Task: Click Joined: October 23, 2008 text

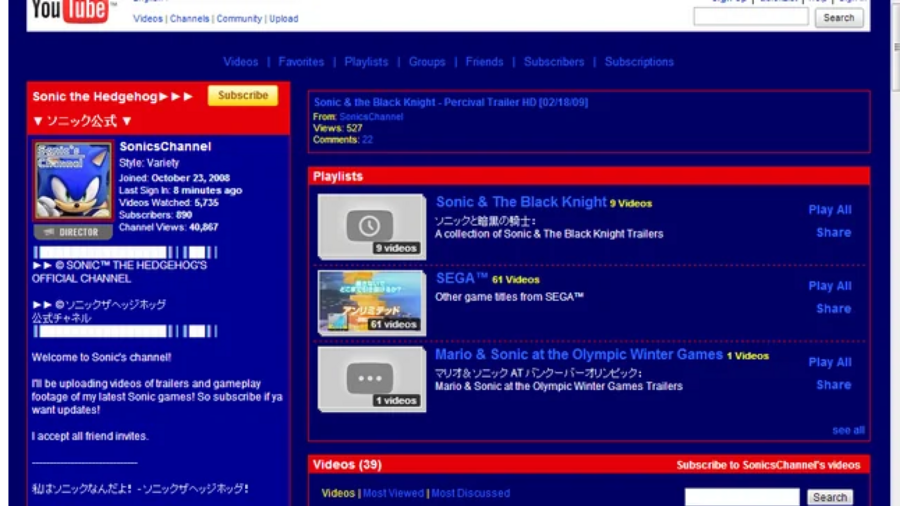Action: [174, 178]
